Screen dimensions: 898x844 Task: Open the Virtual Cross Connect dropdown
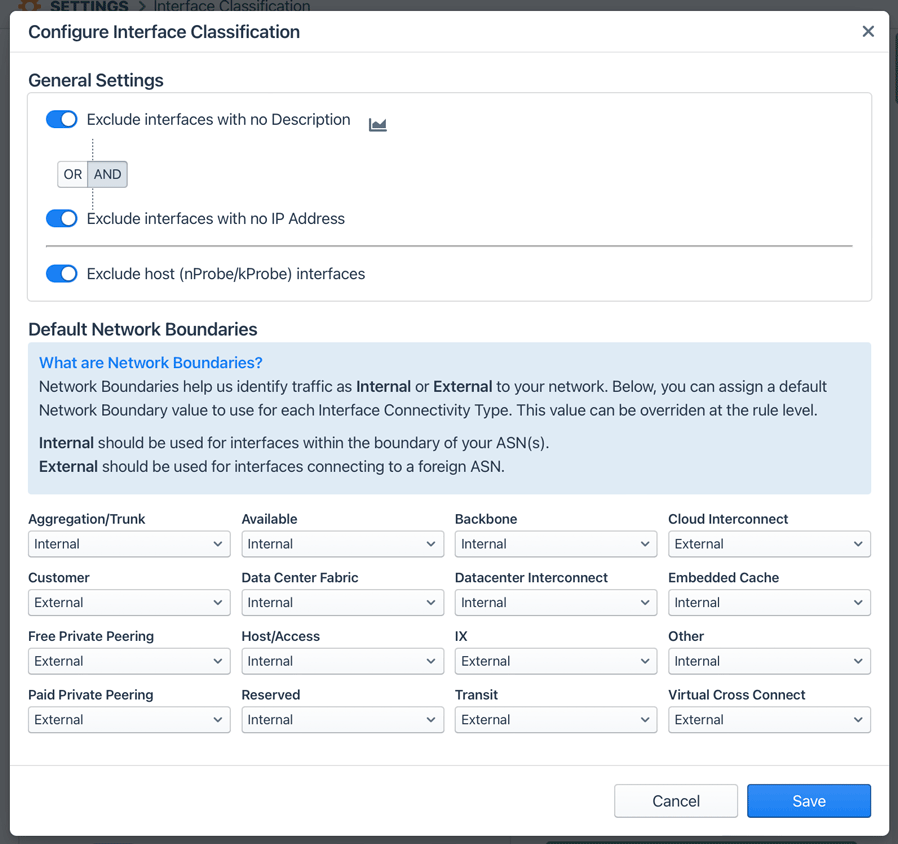pyautogui.click(x=768, y=719)
